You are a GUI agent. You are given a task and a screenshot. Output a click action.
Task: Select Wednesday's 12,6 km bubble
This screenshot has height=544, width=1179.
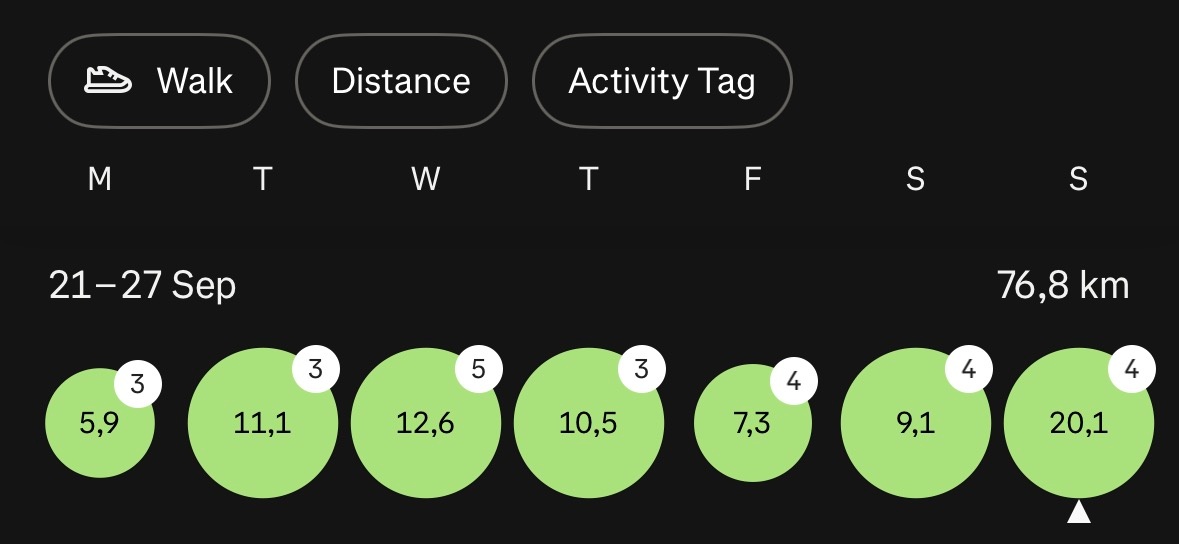coord(426,423)
